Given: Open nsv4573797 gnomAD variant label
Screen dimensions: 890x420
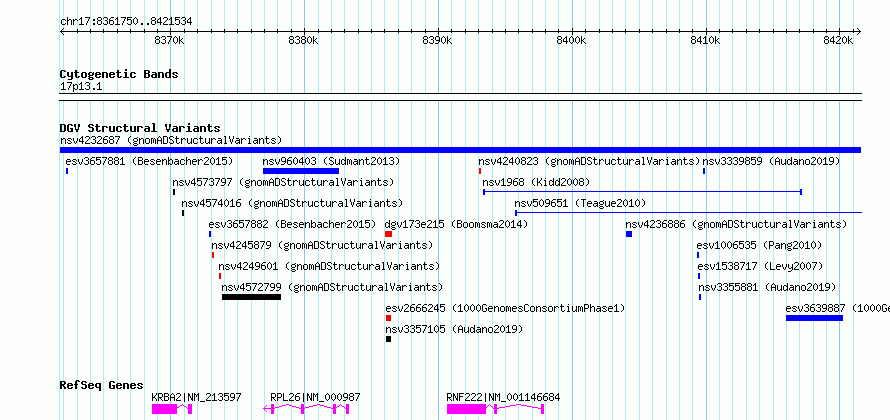Looking at the screenshot, I should [283, 182].
